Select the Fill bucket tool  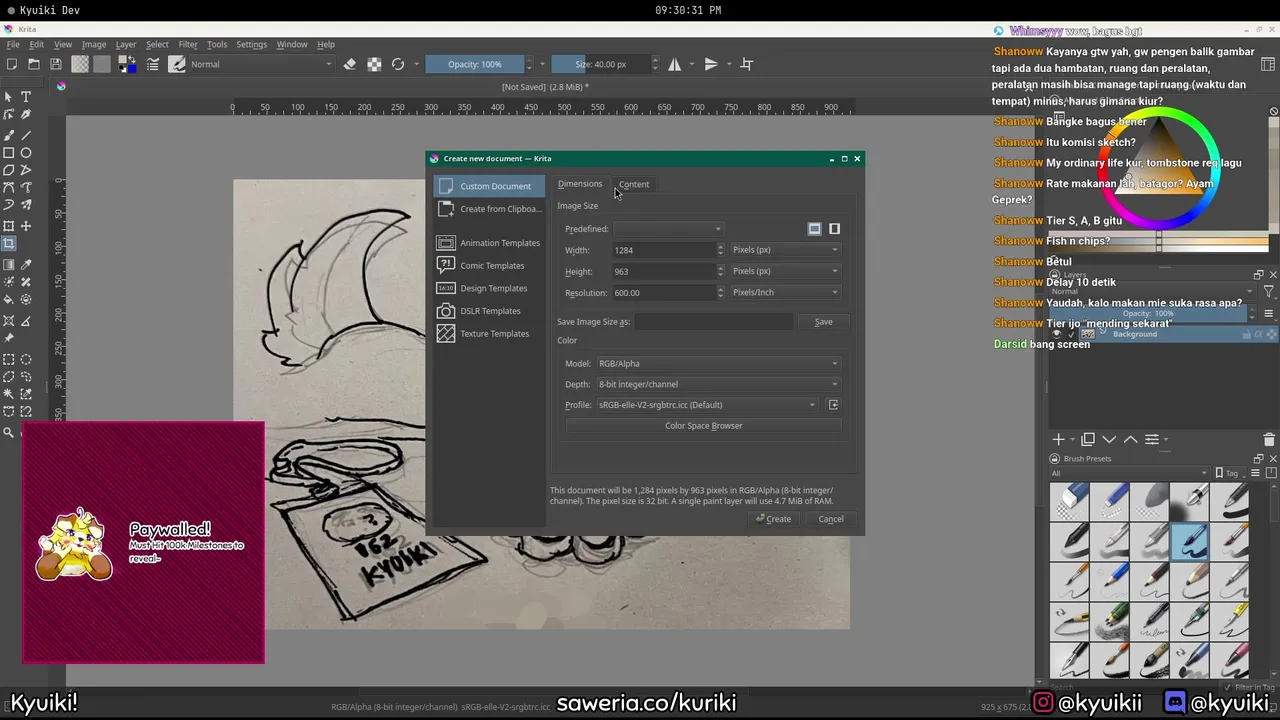pos(9,299)
